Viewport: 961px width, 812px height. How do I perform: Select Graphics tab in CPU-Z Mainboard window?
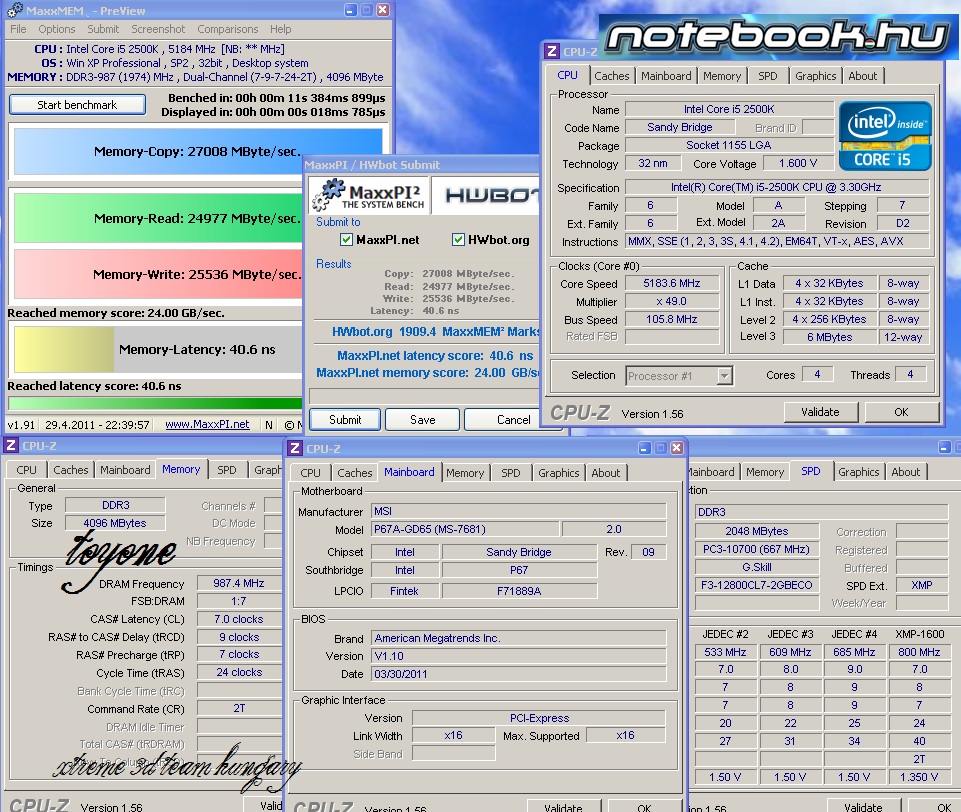pos(558,473)
